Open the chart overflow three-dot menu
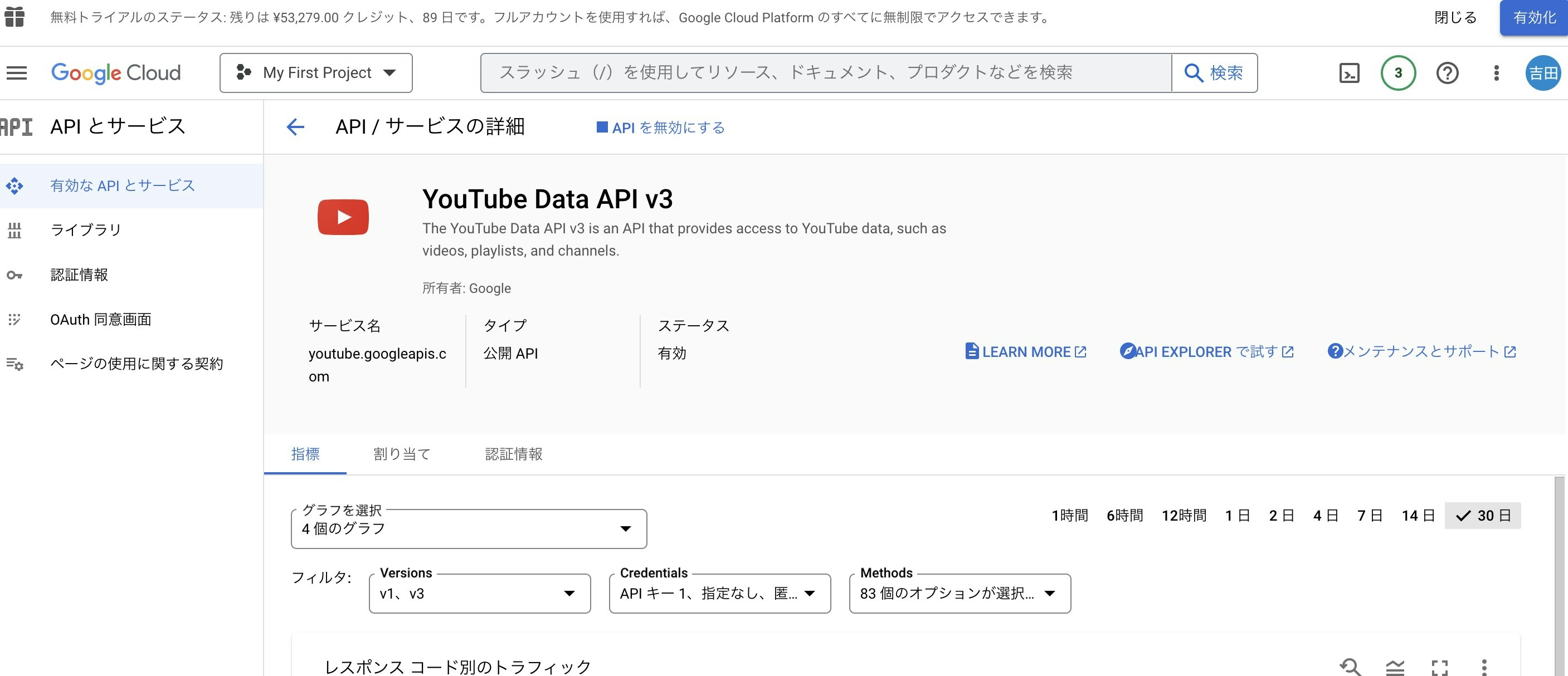Screen dimensions: 1568x676 click(x=1483, y=667)
